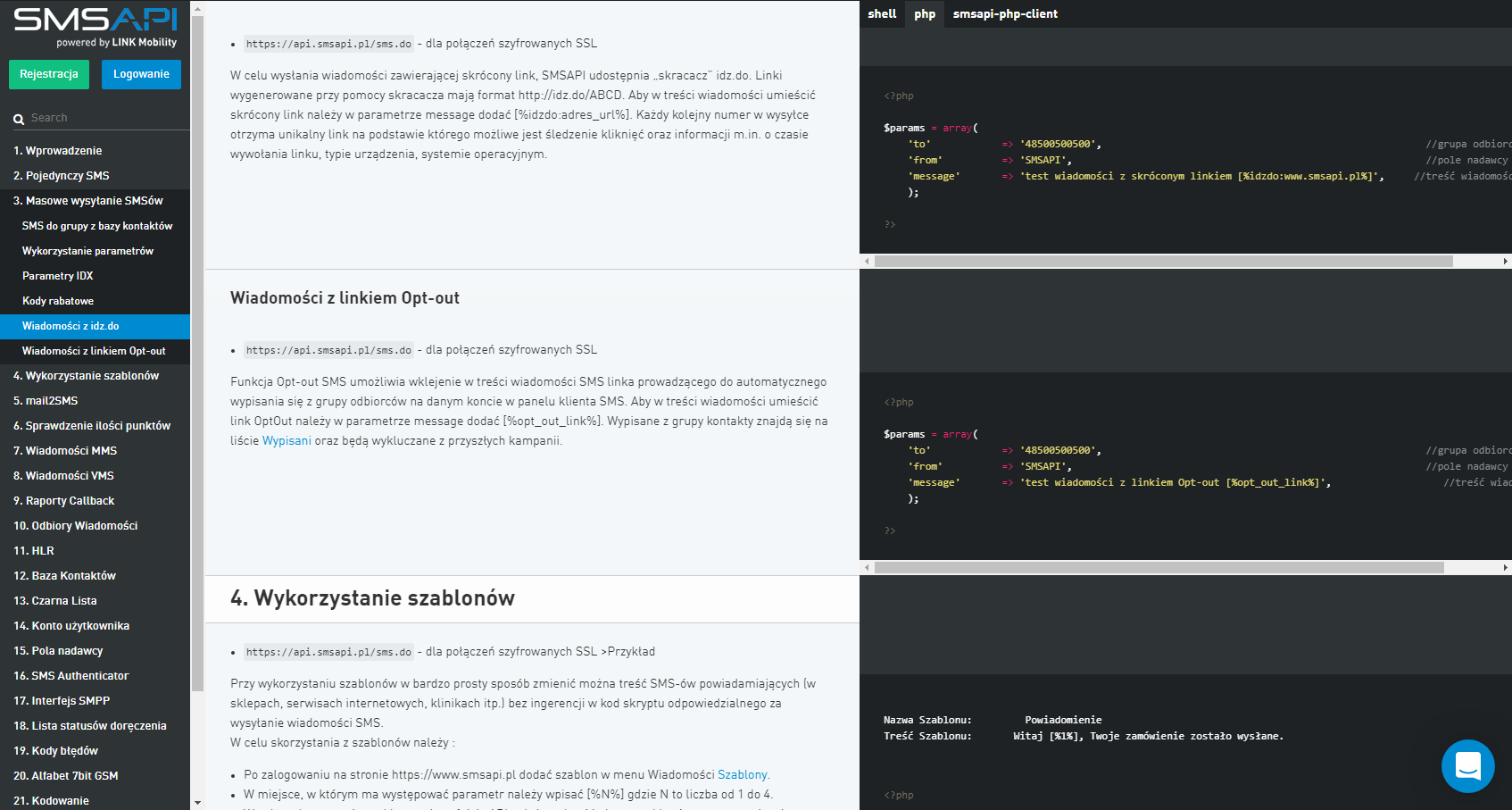Open the chat widget bubble icon
This screenshot has width=1512, height=810.
point(1467,765)
